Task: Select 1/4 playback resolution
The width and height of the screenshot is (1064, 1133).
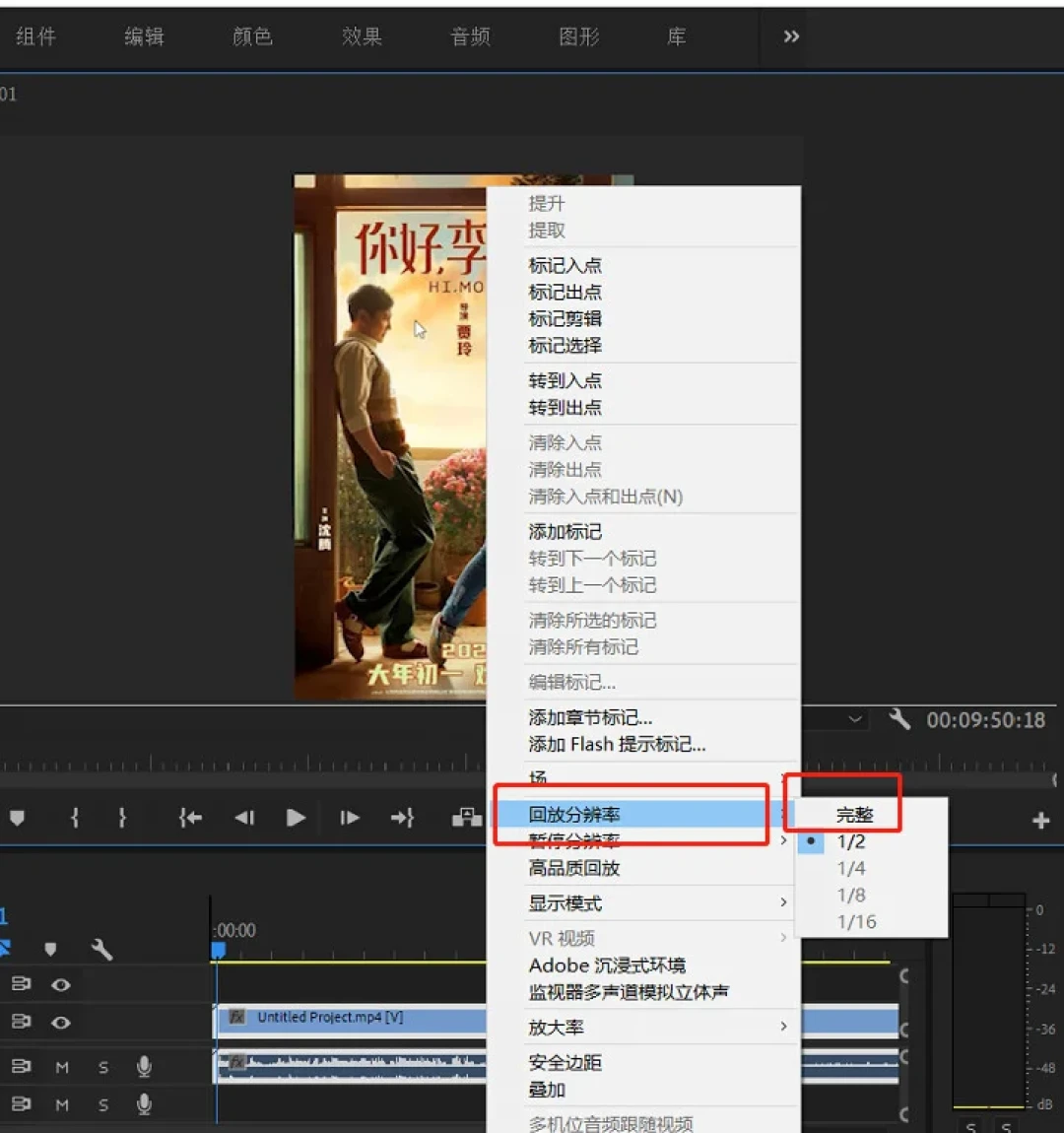Action: click(872, 868)
